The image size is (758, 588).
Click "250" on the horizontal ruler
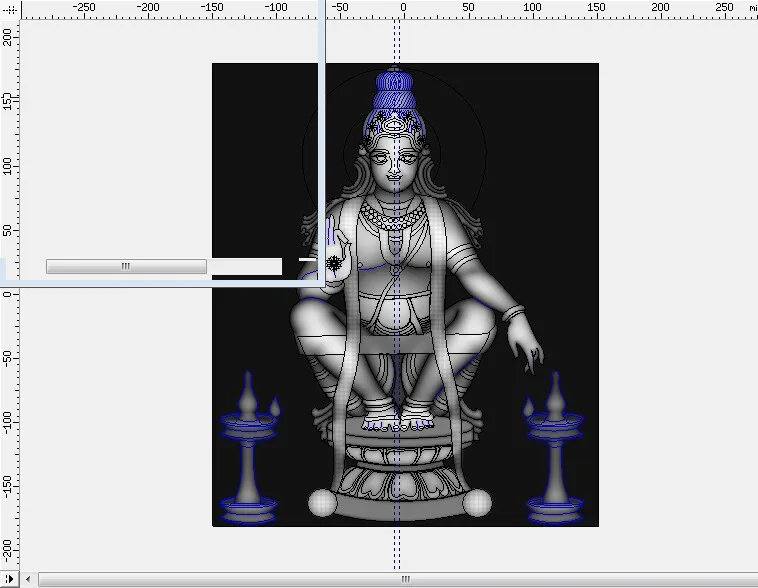(x=724, y=7)
